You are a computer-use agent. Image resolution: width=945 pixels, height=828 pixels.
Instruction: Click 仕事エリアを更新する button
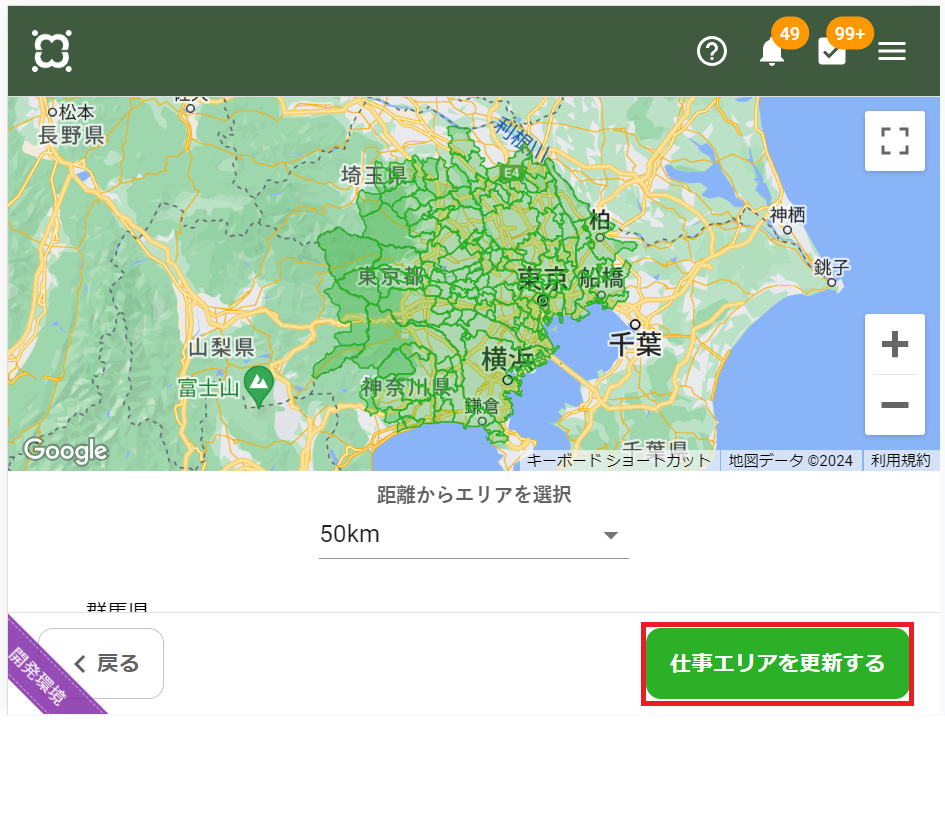(x=777, y=664)
